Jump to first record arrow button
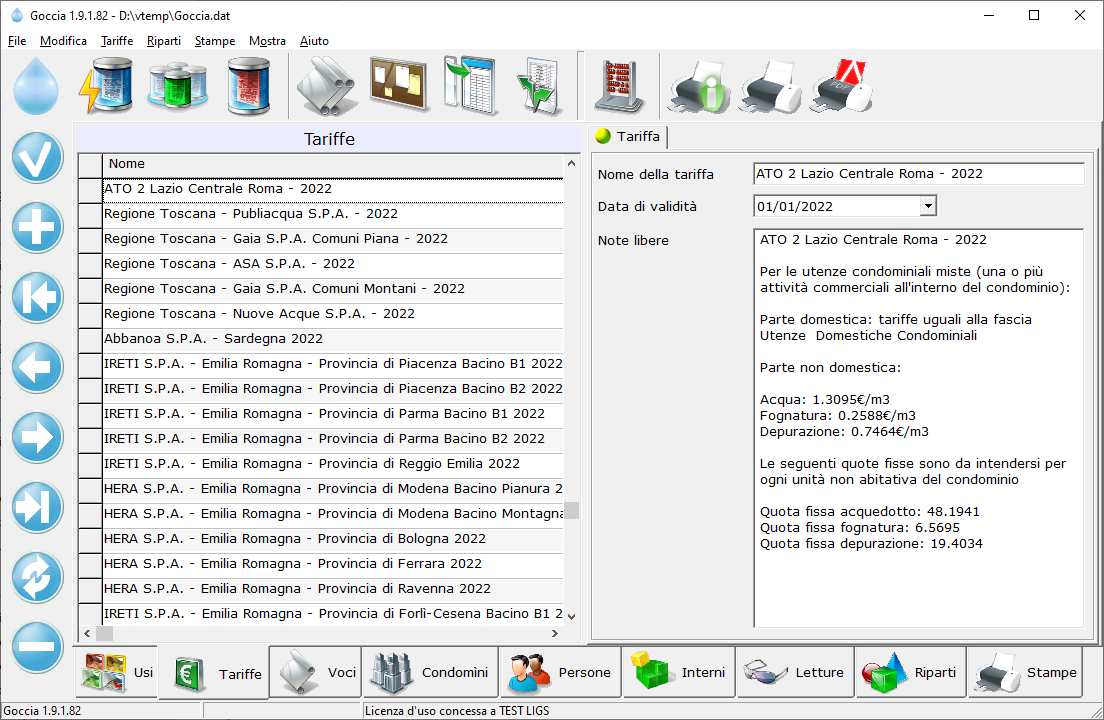The width and height of the screenshot is (1104, 720). click(37, 297)
